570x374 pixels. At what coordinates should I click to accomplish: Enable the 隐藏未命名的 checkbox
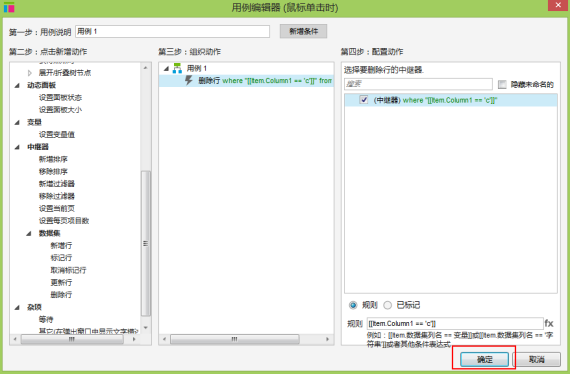[x=502, y=85]
